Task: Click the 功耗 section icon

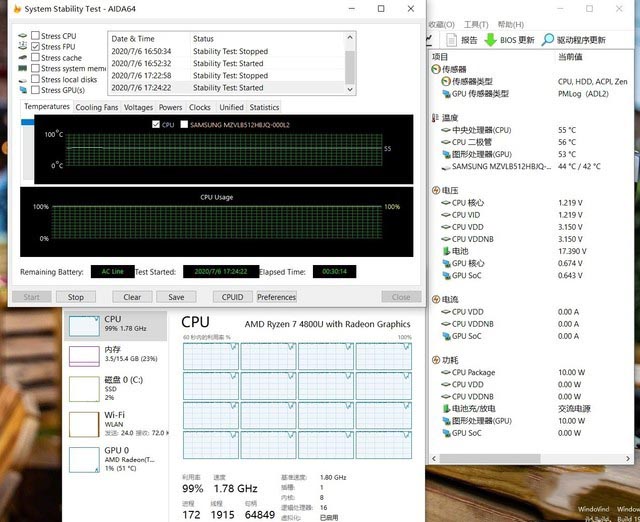Action: tap(436, 360)
